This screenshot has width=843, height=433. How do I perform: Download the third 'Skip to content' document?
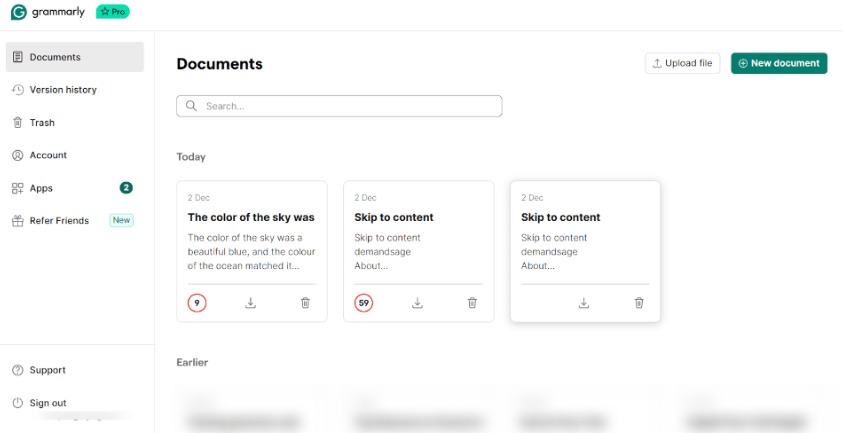click(584, 303)
